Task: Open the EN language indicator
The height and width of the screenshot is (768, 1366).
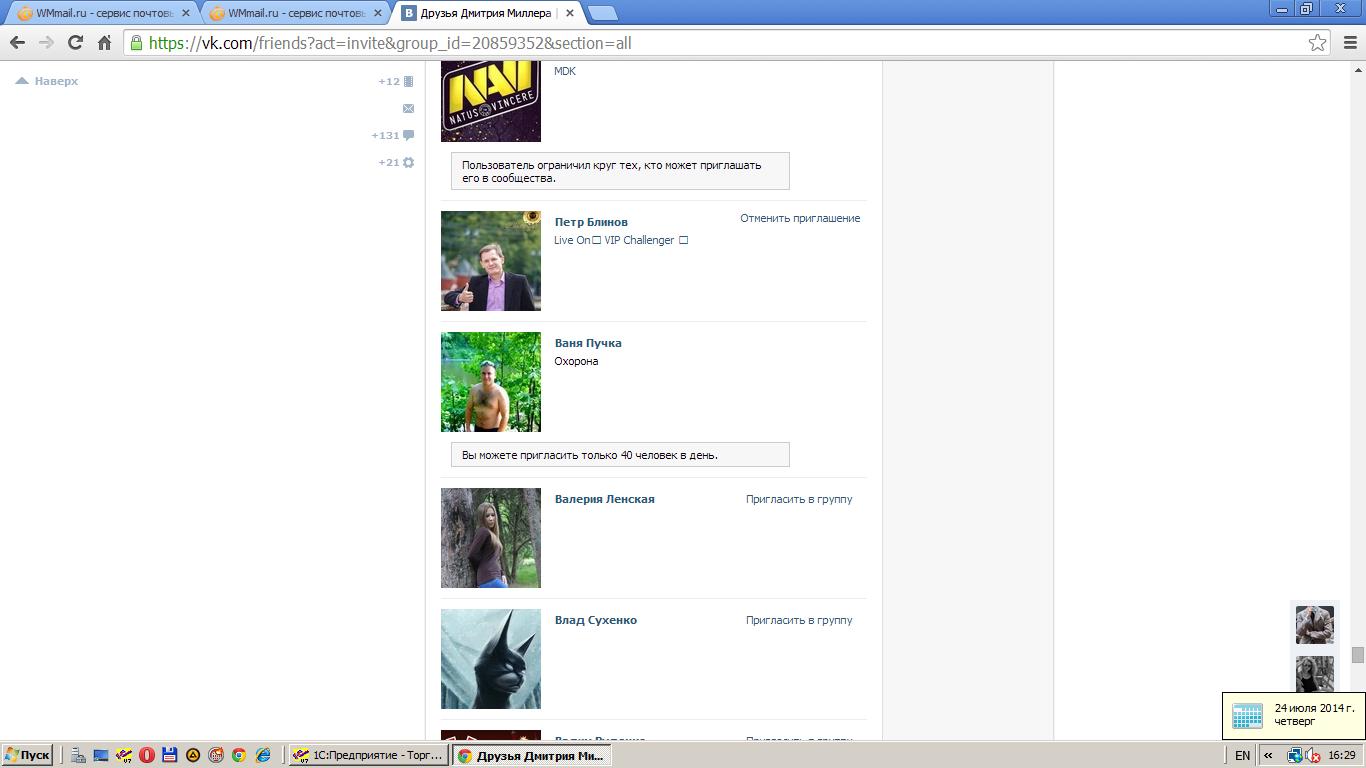Action: click(1242, 756)
